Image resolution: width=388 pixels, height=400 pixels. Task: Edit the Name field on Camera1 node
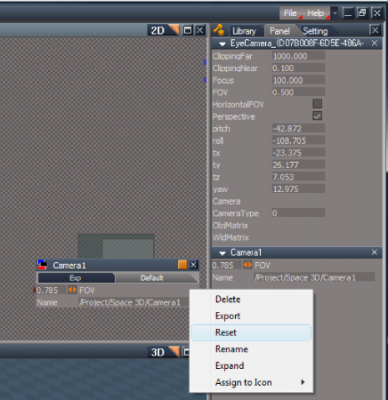133,302
